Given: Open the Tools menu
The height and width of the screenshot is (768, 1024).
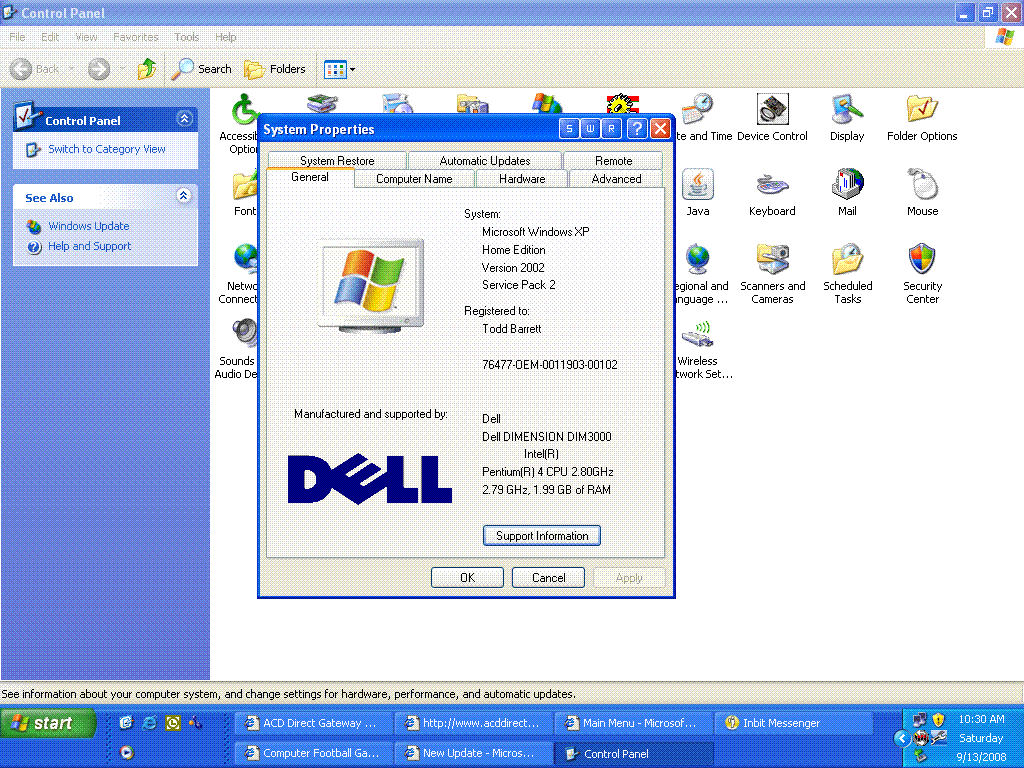Looking at the screenshot, I should tap(187, 37).
